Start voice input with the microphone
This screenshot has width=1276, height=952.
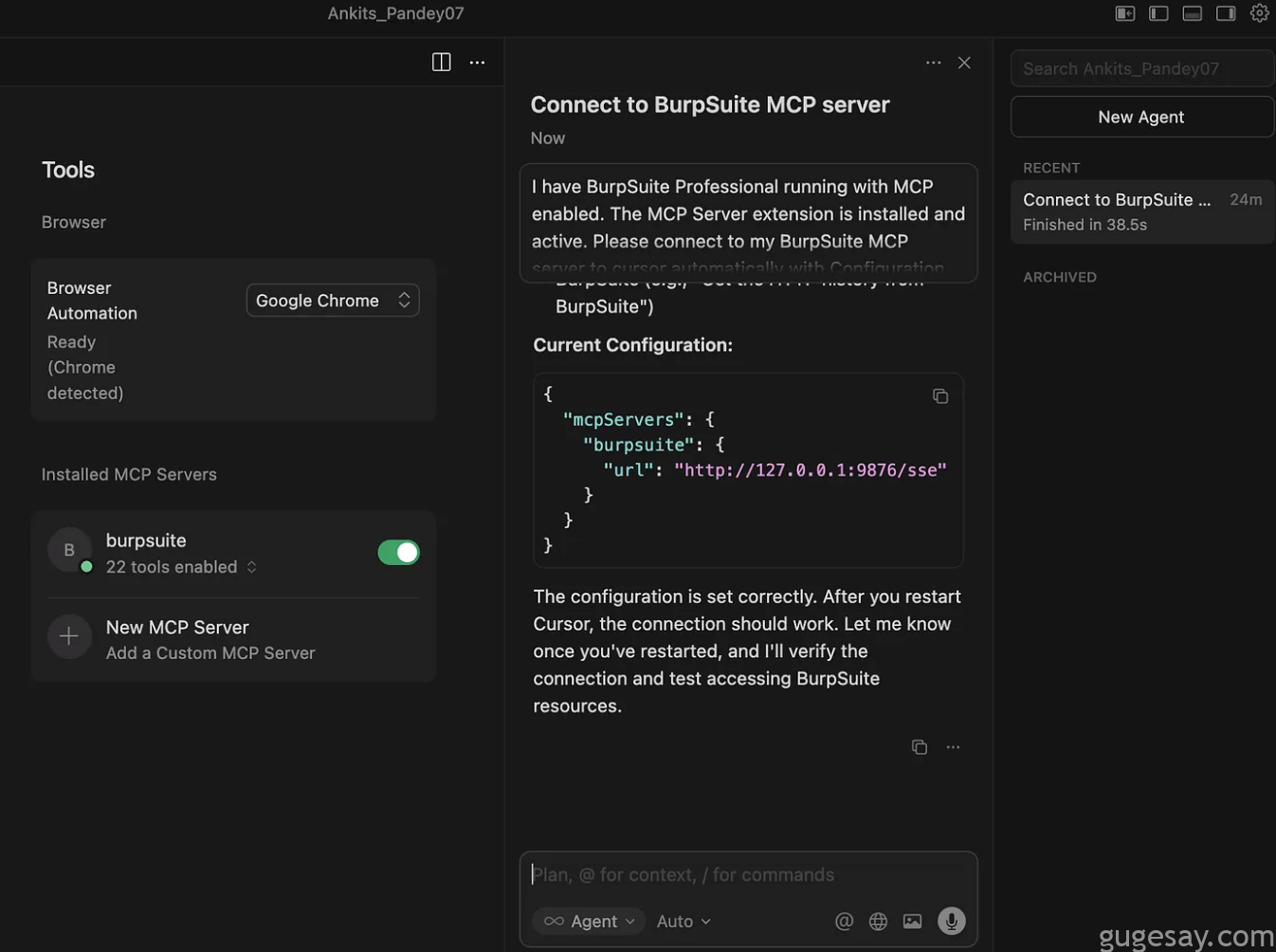coord(951,921)
